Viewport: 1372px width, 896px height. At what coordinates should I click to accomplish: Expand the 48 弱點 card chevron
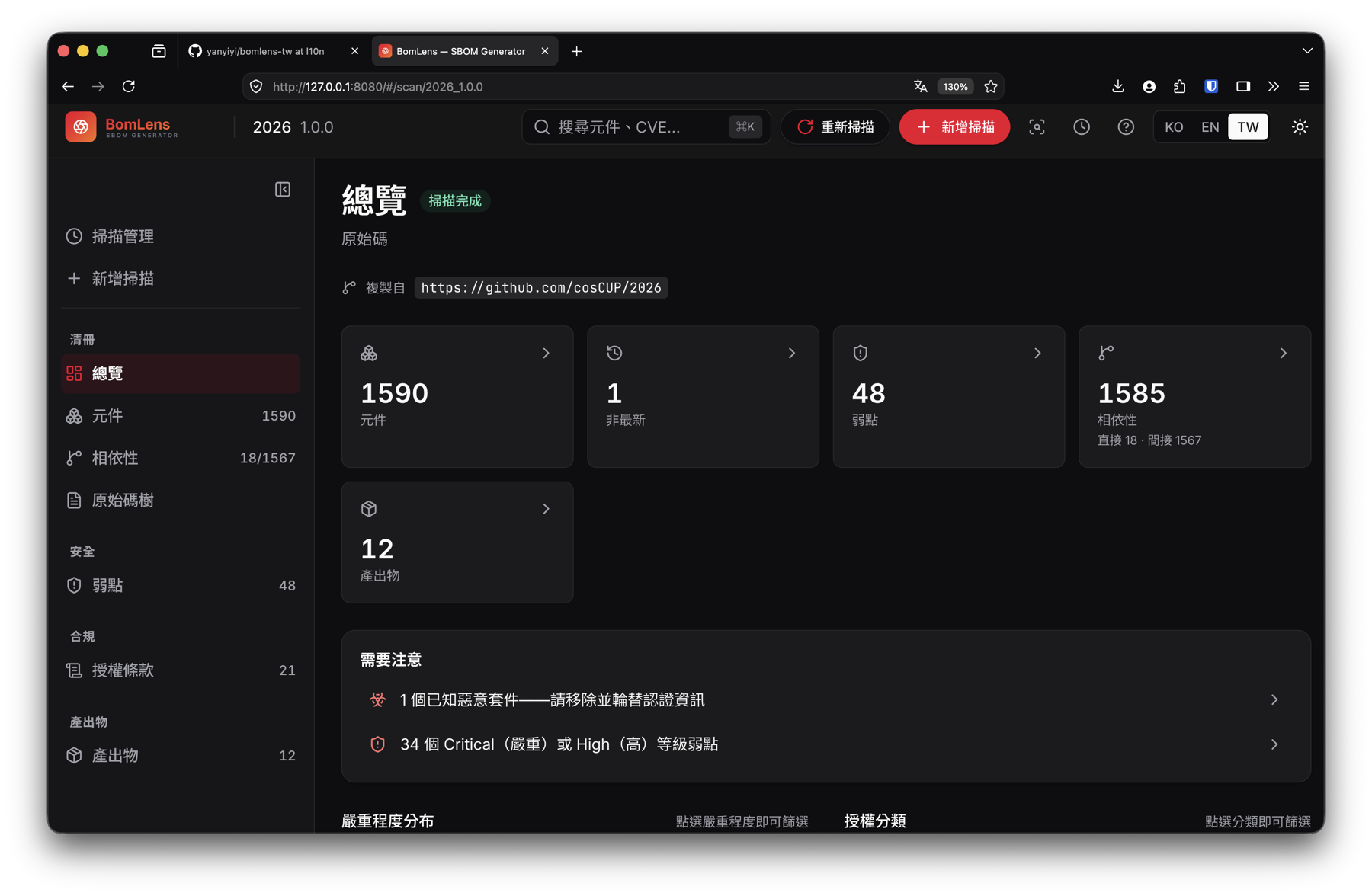point(1037,354)
